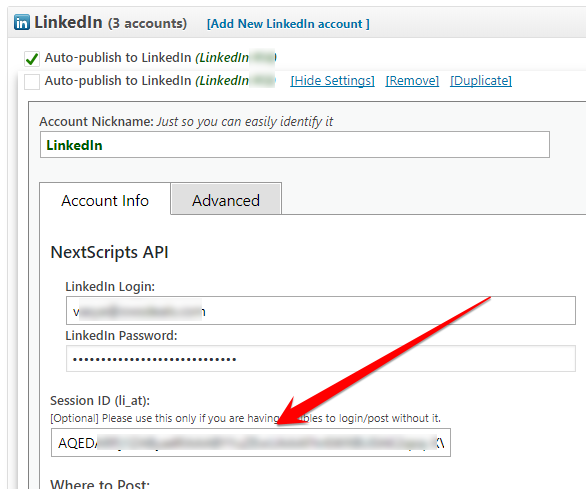Viewport: 586px width, 489px height.
Task: Click the Session ID (li_at) label
Action: point(100,400)
